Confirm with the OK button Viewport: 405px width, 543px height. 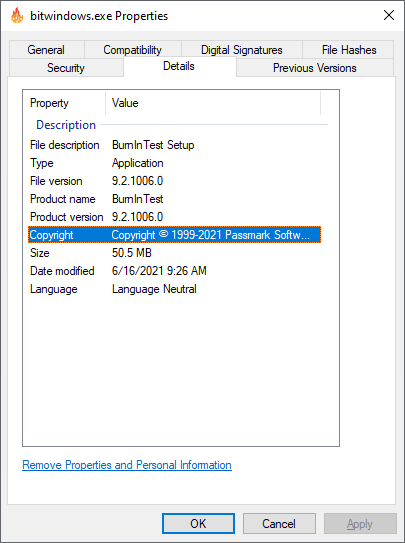coord(198,523)
